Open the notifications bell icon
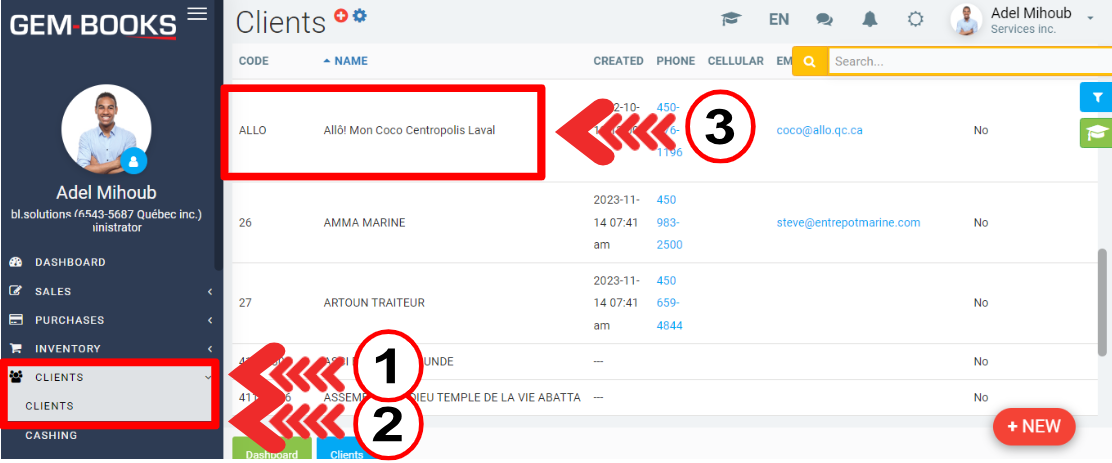1112x463 pixels. (870, 19)
